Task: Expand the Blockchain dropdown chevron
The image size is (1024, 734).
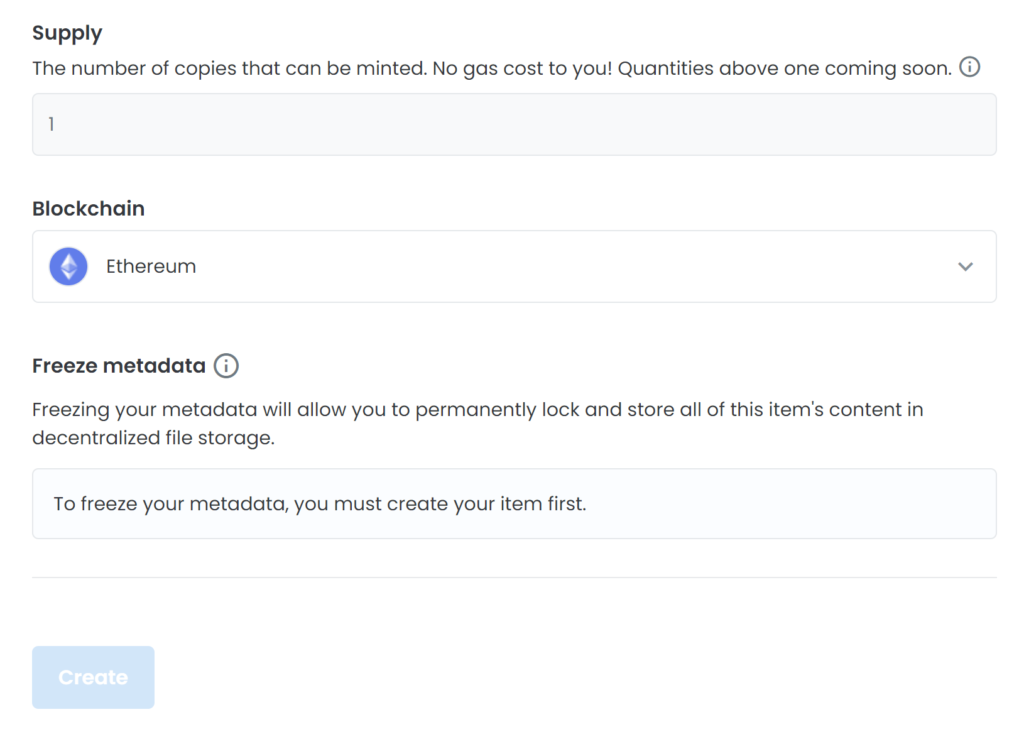Action: coord(965,266)
